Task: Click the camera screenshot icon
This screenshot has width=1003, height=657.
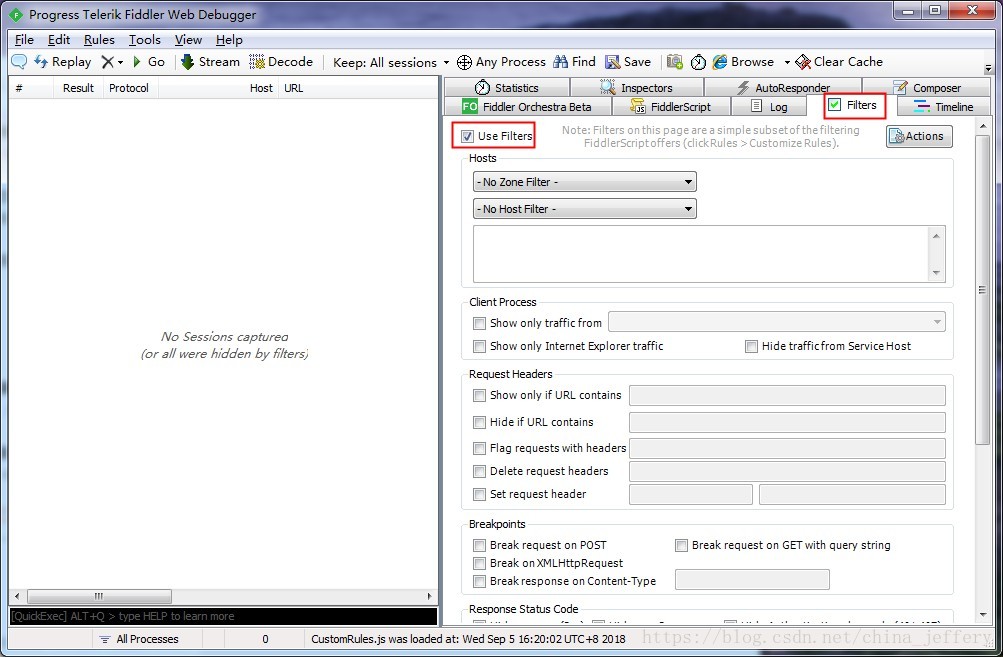Action: [674, 62]
